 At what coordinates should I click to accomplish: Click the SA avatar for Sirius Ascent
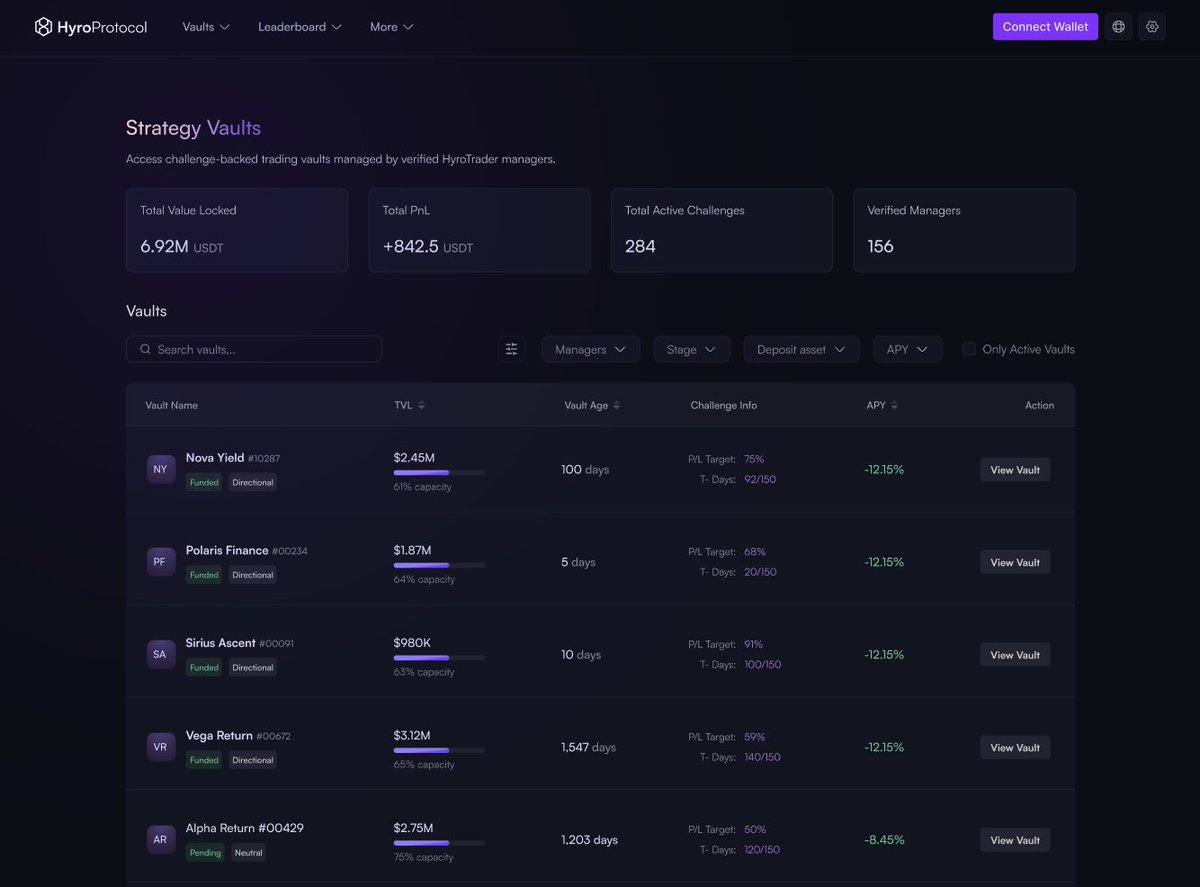pyautogui.click(x=161, y=655)
